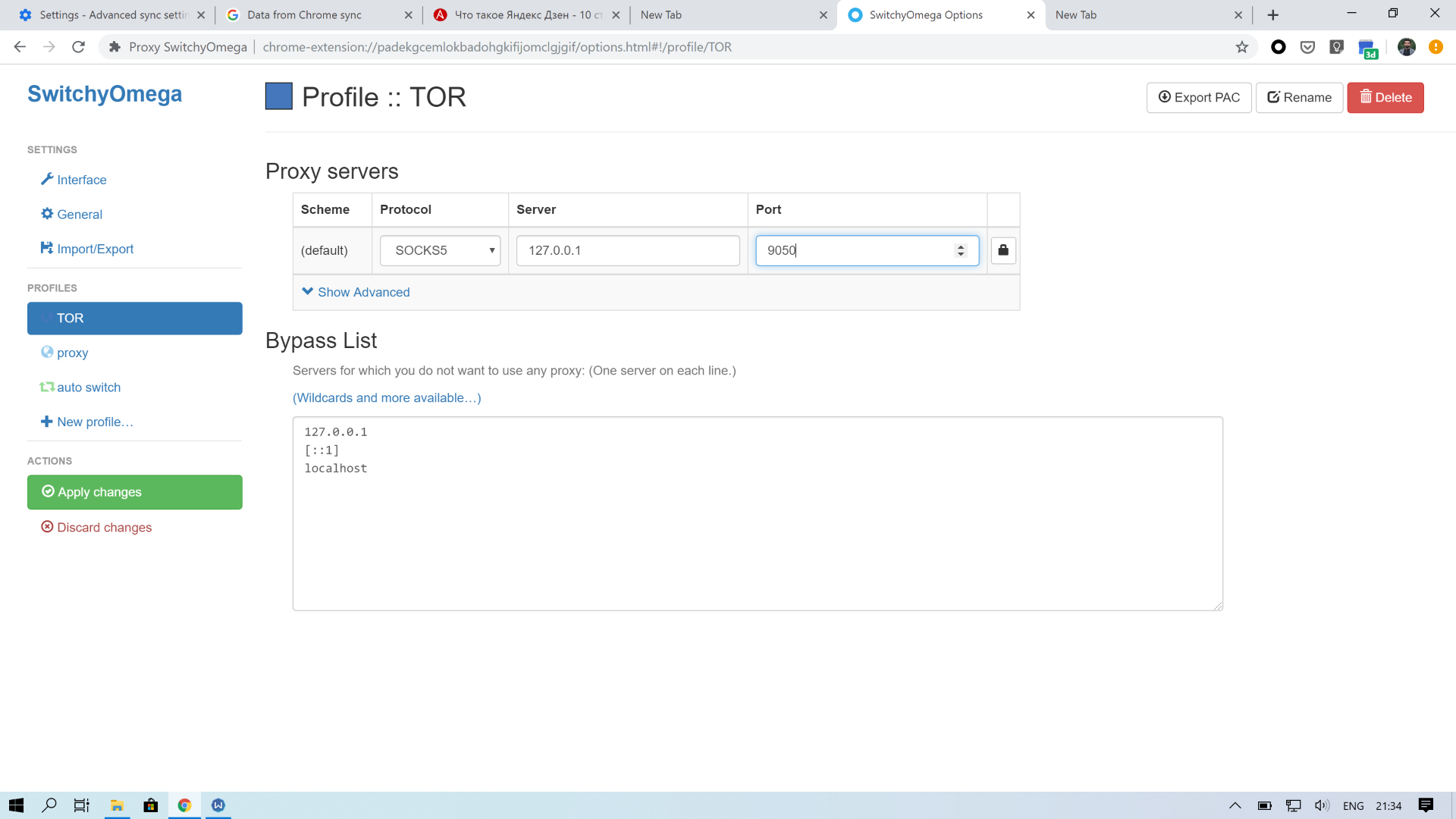The height and width of the screenshot is (819, 1456).
Task: Increase port with stepper up arrow
Action: (961, 246)
